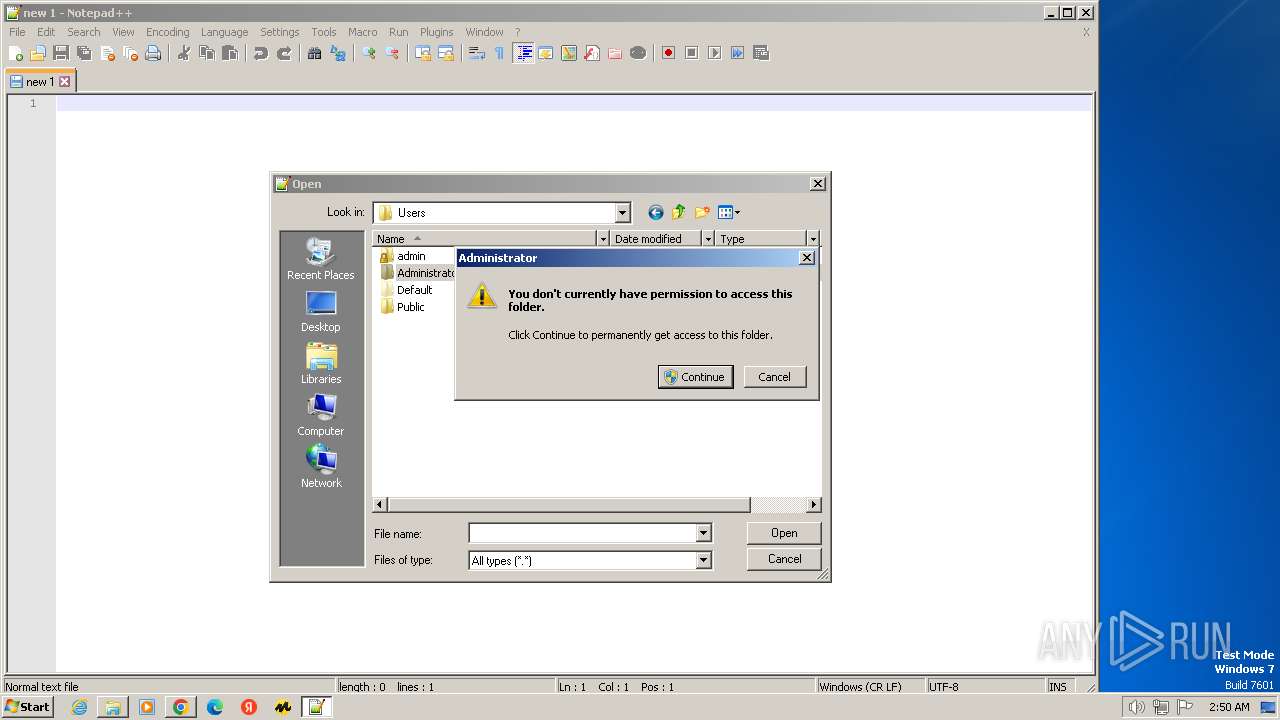1280x720 pixels.
Task: Click the Cut scissors icon
Action: coord(184,53)
